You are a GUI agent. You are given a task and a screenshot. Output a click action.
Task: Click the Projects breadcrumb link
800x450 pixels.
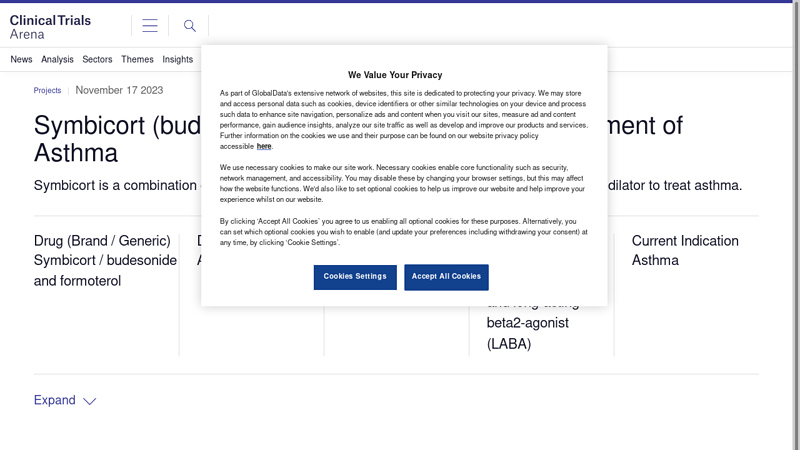(47, 90)
